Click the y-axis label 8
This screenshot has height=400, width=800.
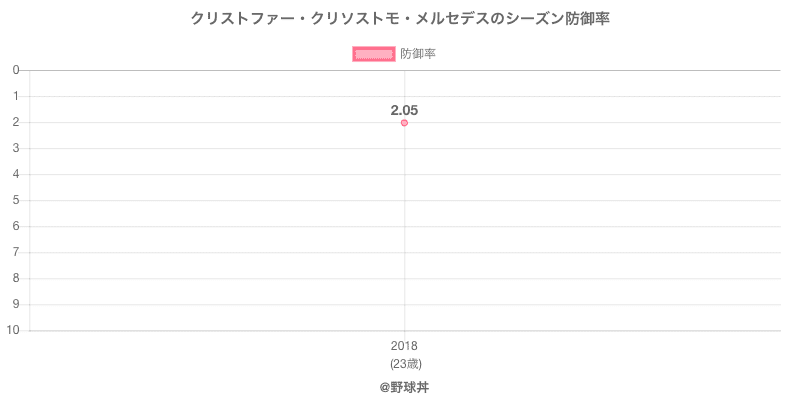click(x=17, y=278)
